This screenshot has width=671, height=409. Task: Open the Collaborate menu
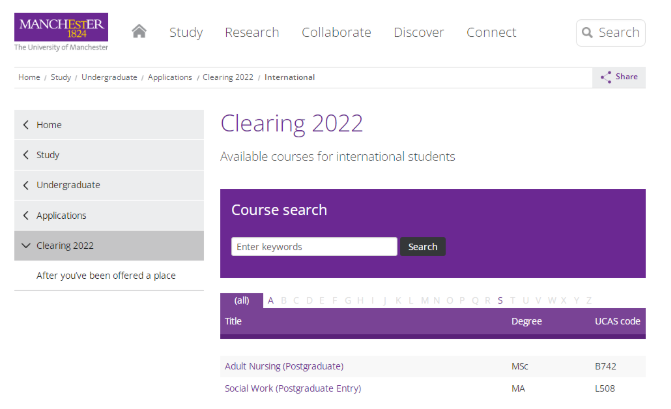point(336,32)
